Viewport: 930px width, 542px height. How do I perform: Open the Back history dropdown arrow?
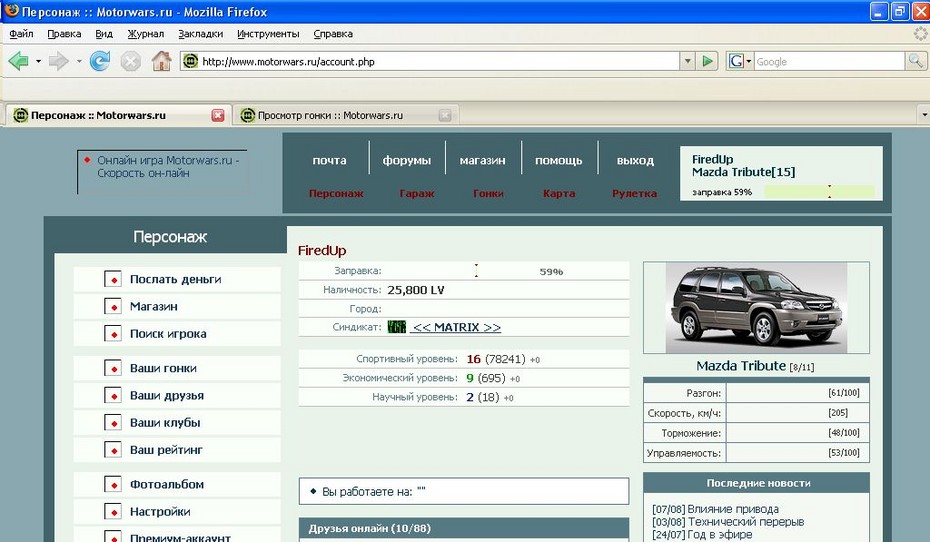click(x=38, y=61)
